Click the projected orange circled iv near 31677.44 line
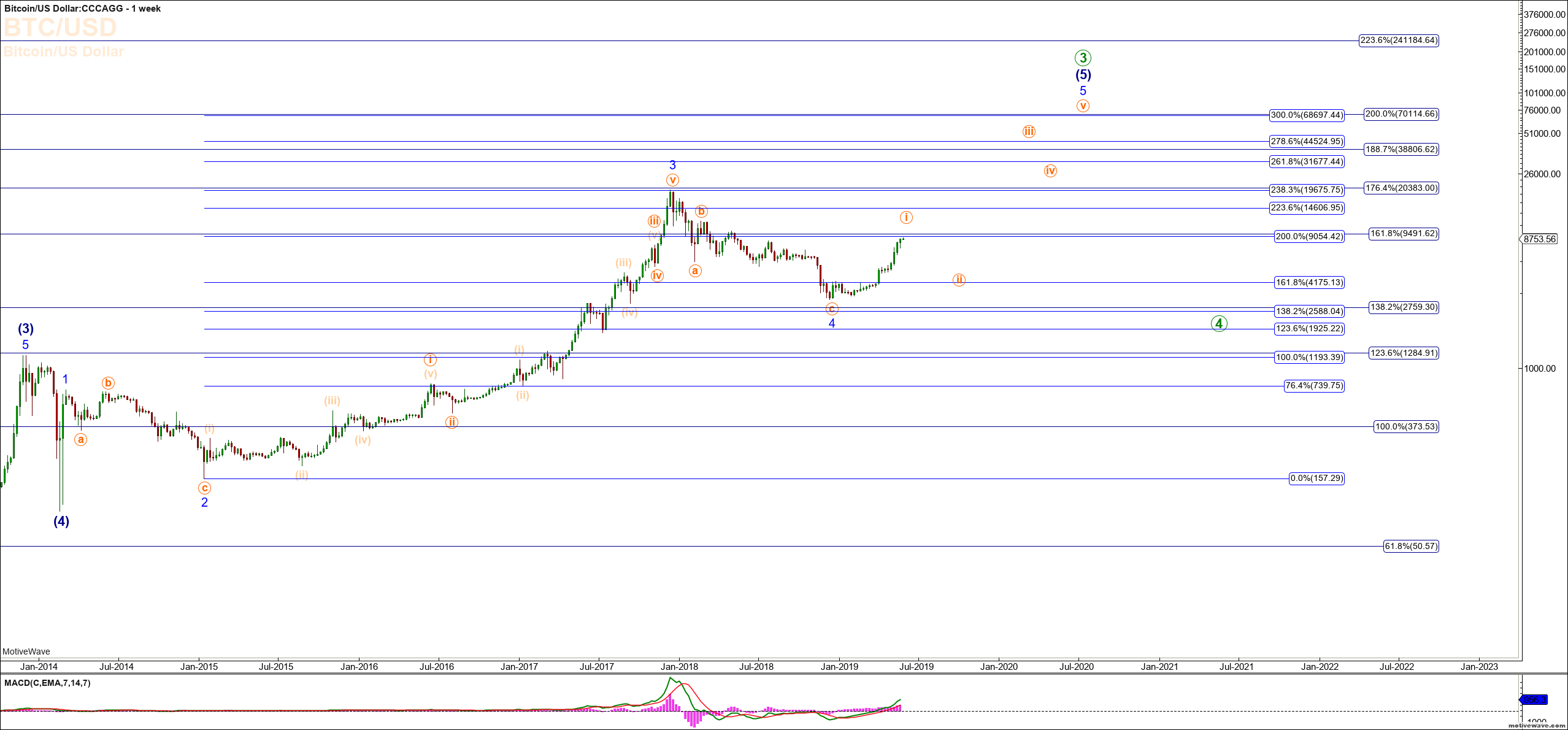The width and height of the screenshot is (1568, 730). click(x=1050, y=171)
